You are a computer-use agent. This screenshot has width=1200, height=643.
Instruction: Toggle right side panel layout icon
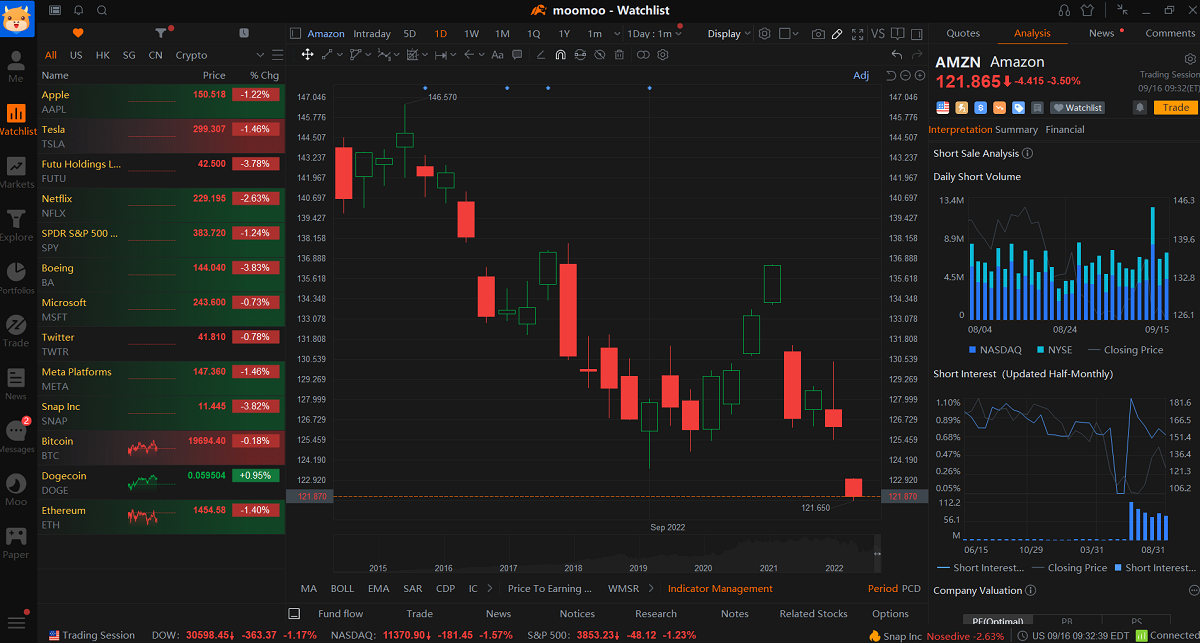pos(917,34)
